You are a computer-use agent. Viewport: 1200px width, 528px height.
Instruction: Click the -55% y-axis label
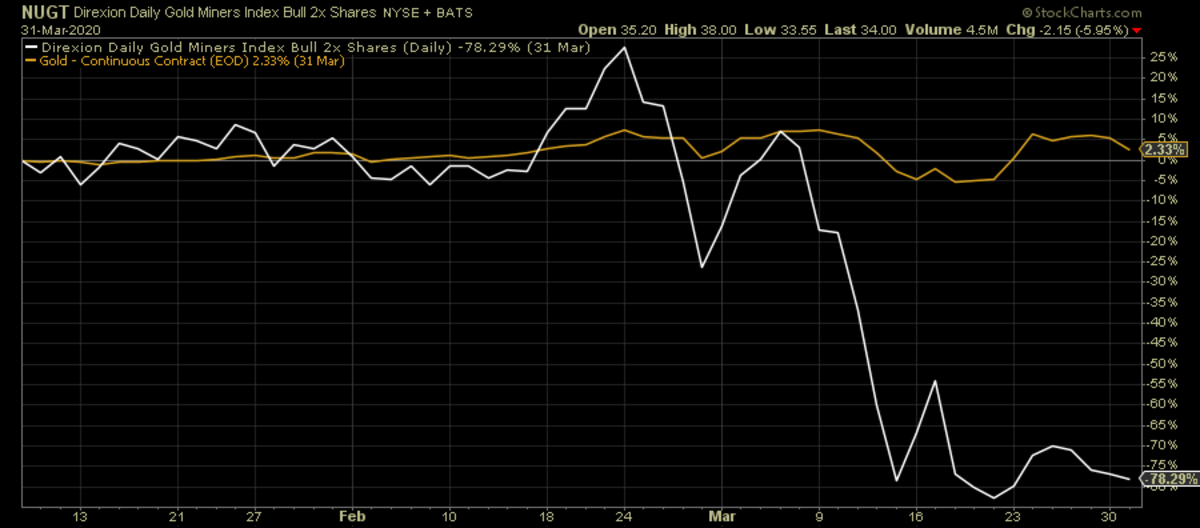tap(1161, 383)
